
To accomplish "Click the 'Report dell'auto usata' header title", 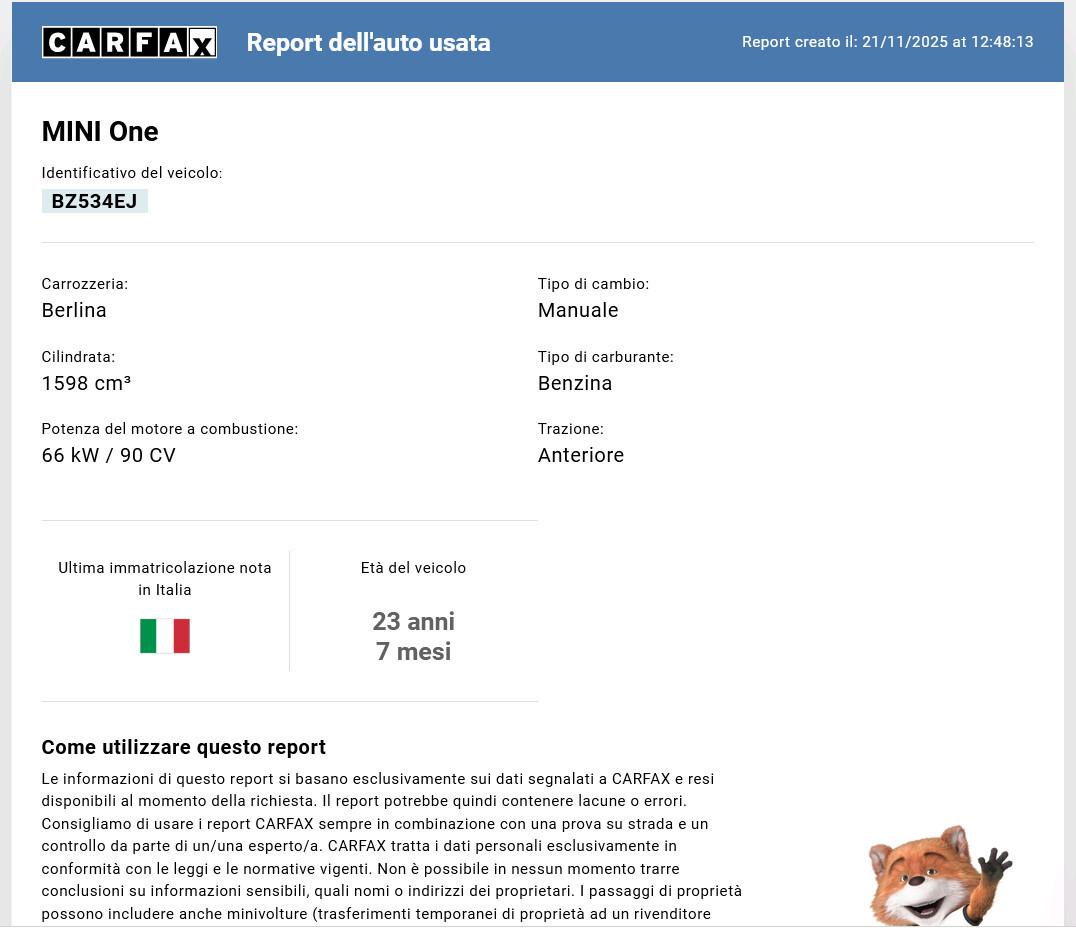I will [x=368, y=43].
